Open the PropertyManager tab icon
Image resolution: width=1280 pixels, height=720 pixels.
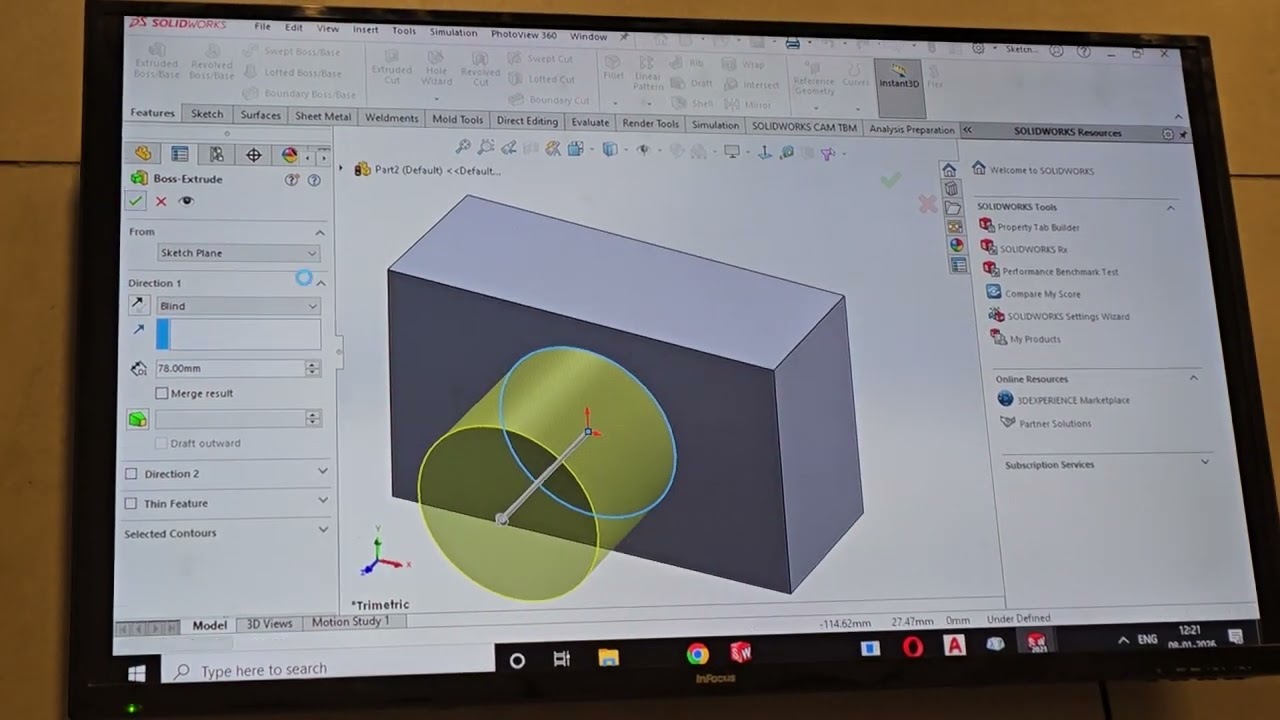click(180, 154)
